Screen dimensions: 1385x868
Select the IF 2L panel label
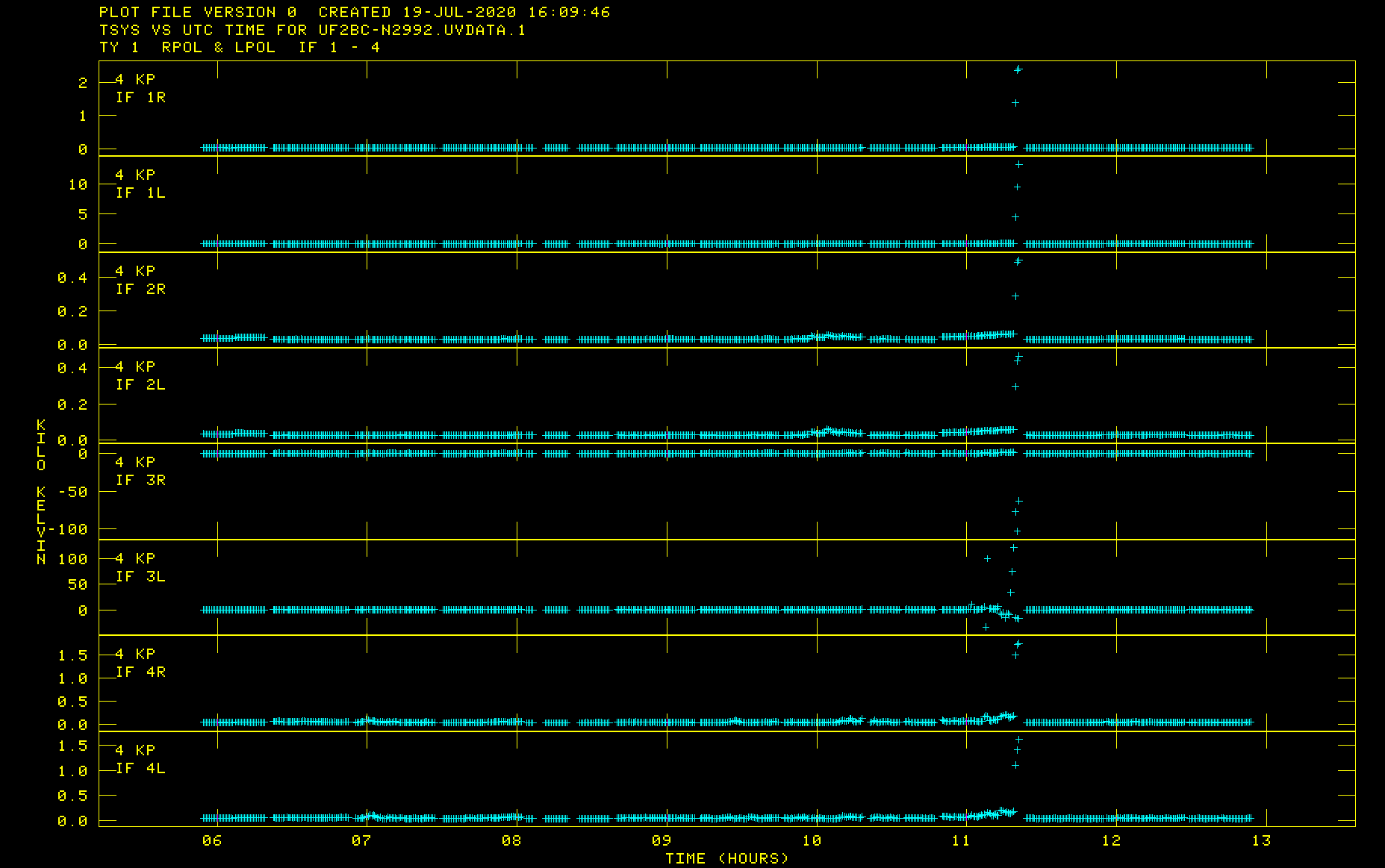[x=140, y=385]
